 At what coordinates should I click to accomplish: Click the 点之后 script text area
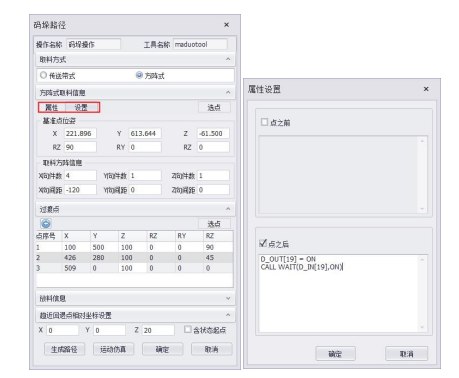pyautogui.click(x=339, y=294)
